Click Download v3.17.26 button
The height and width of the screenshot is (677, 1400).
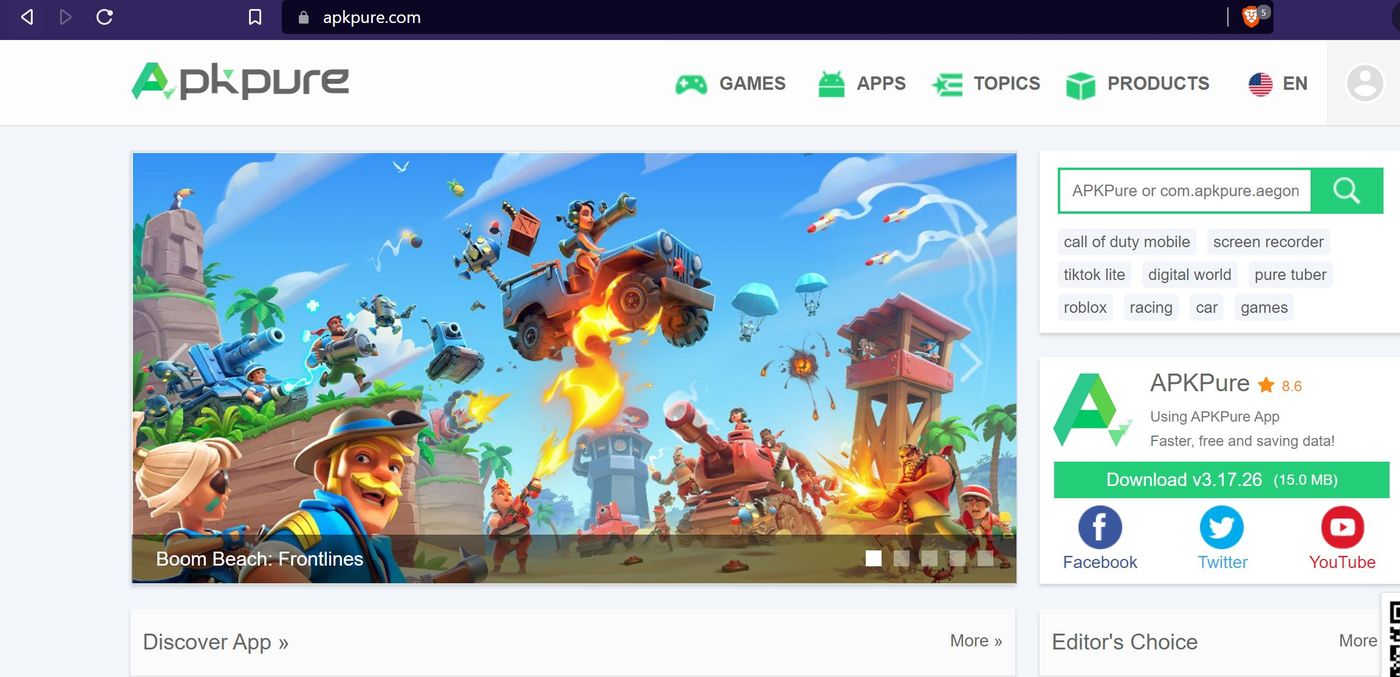point(1221,480)
